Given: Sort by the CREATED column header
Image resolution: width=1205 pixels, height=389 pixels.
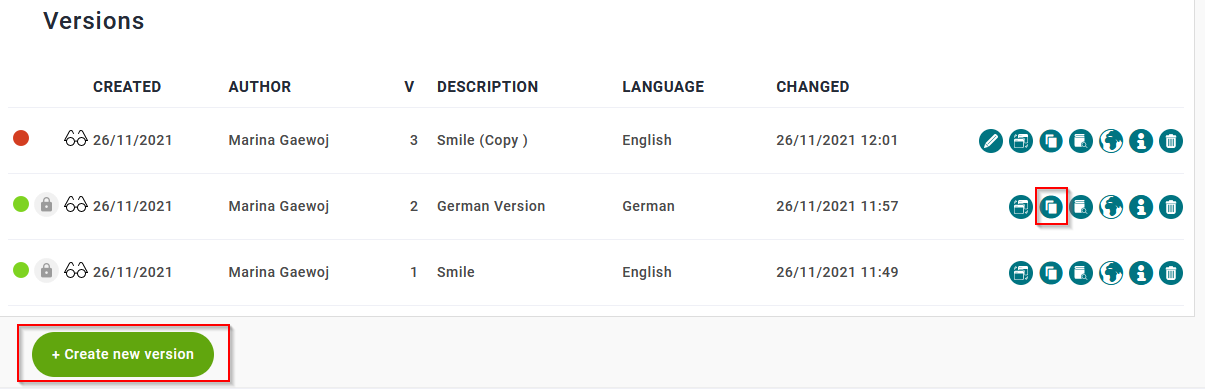Looking at the screenshot, I should click(127, 87).
